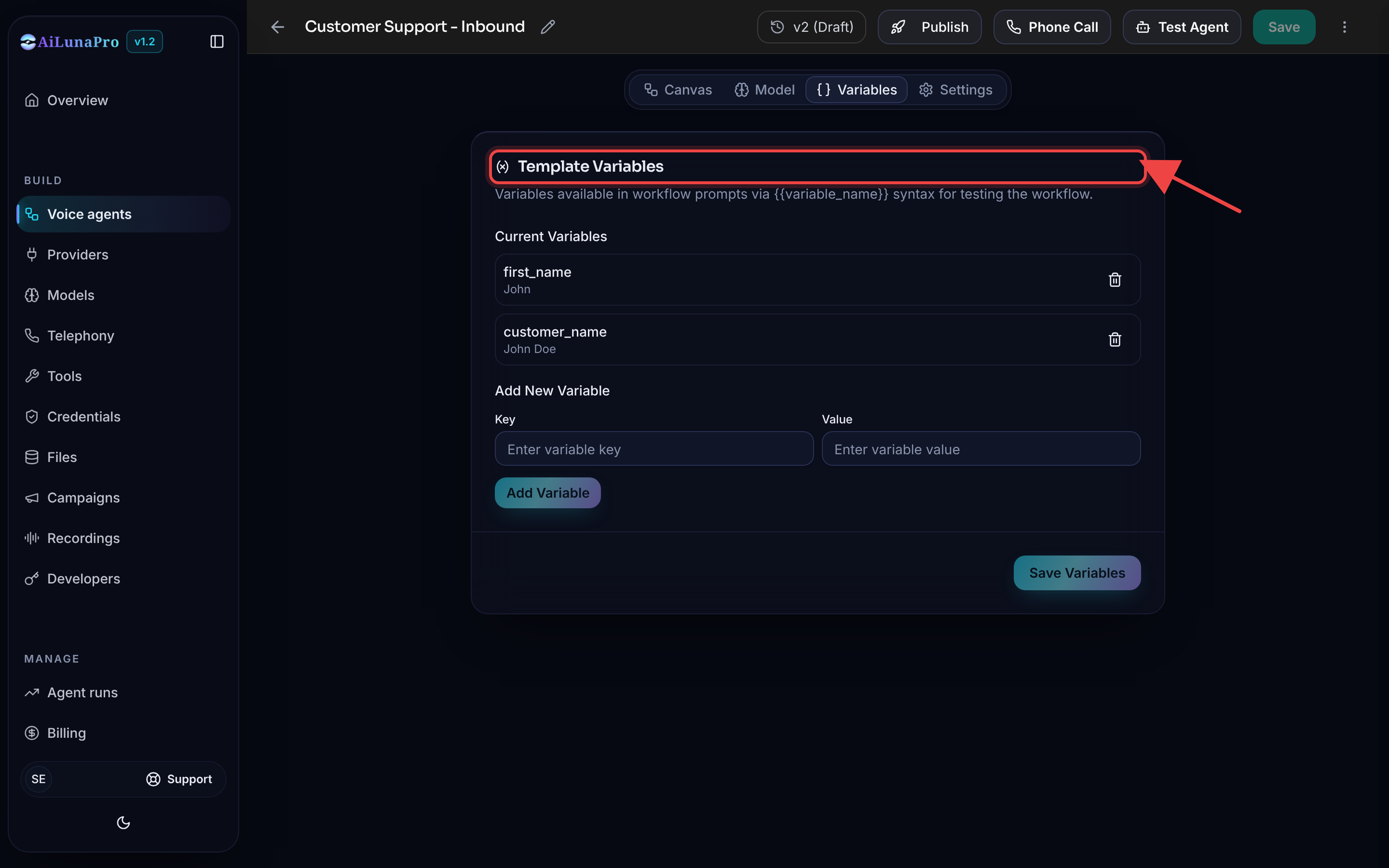The width and height of the screenshot is (1389, 868).
Task: Open Models page in sidebar
Action: tap(123, 295)
